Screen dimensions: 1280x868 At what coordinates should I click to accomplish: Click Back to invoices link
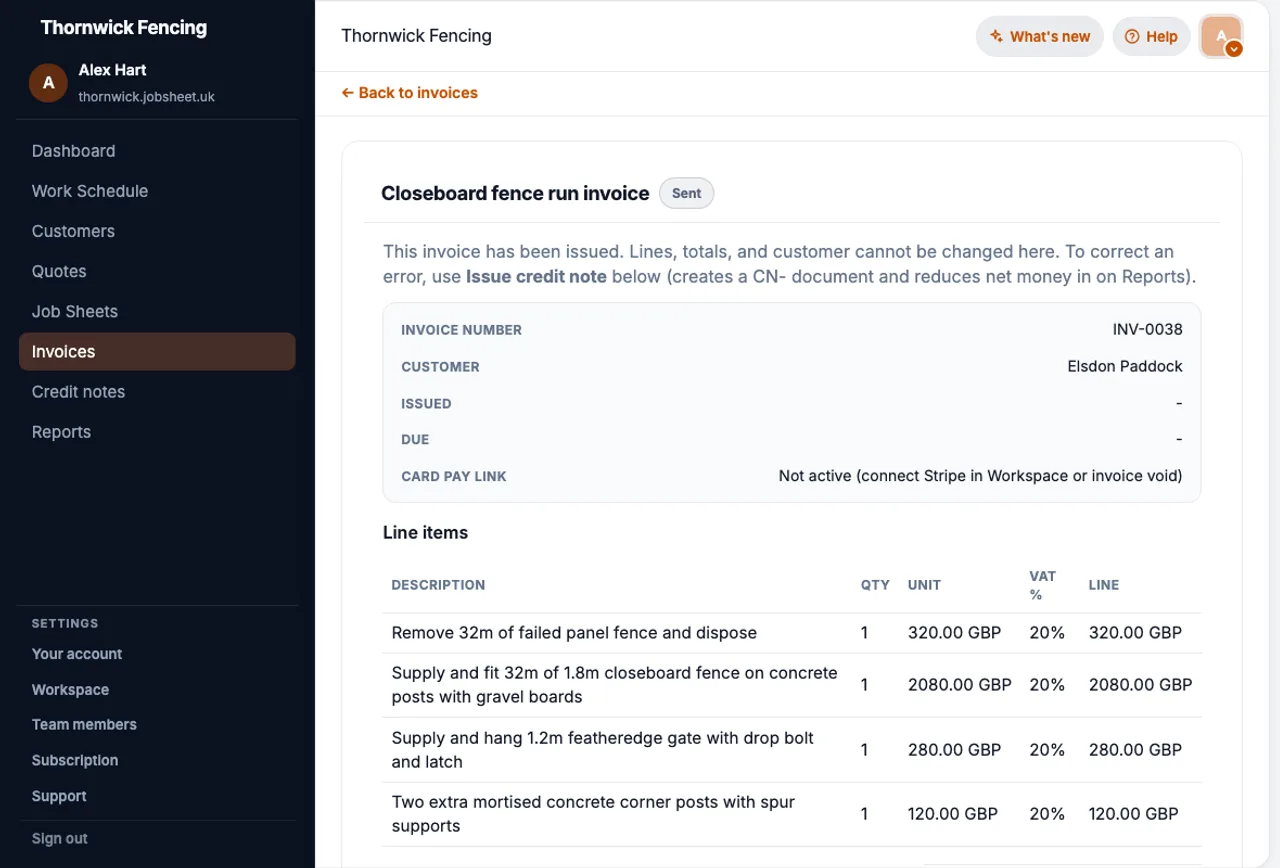pyautogui.click(x=410, y=93)
